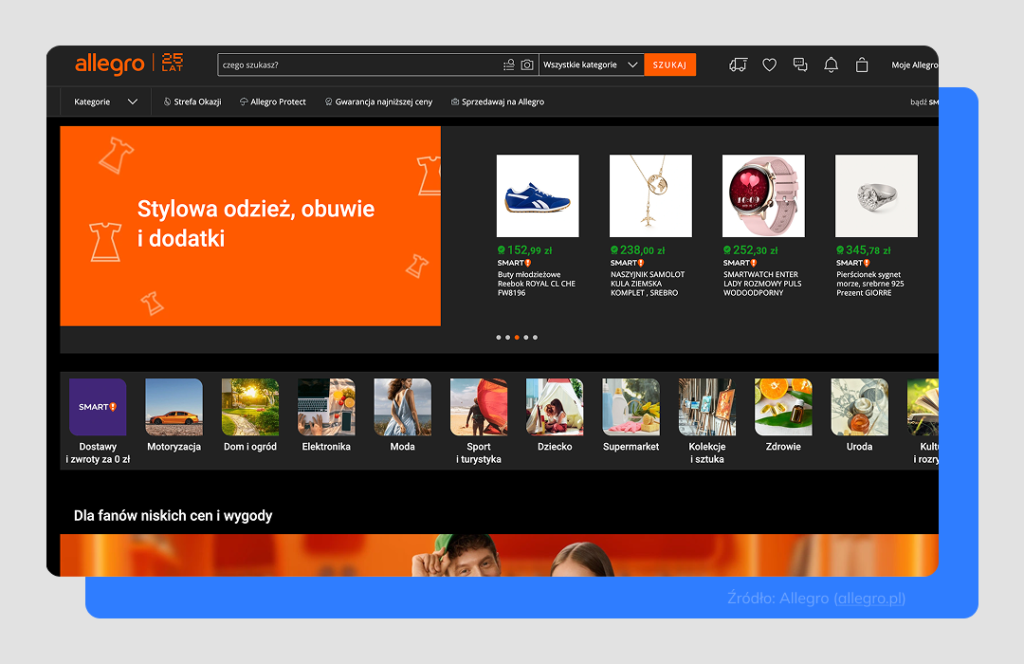Expand the Kategorie menu
Screen dimensions: 1024x664
pos(105,102)
